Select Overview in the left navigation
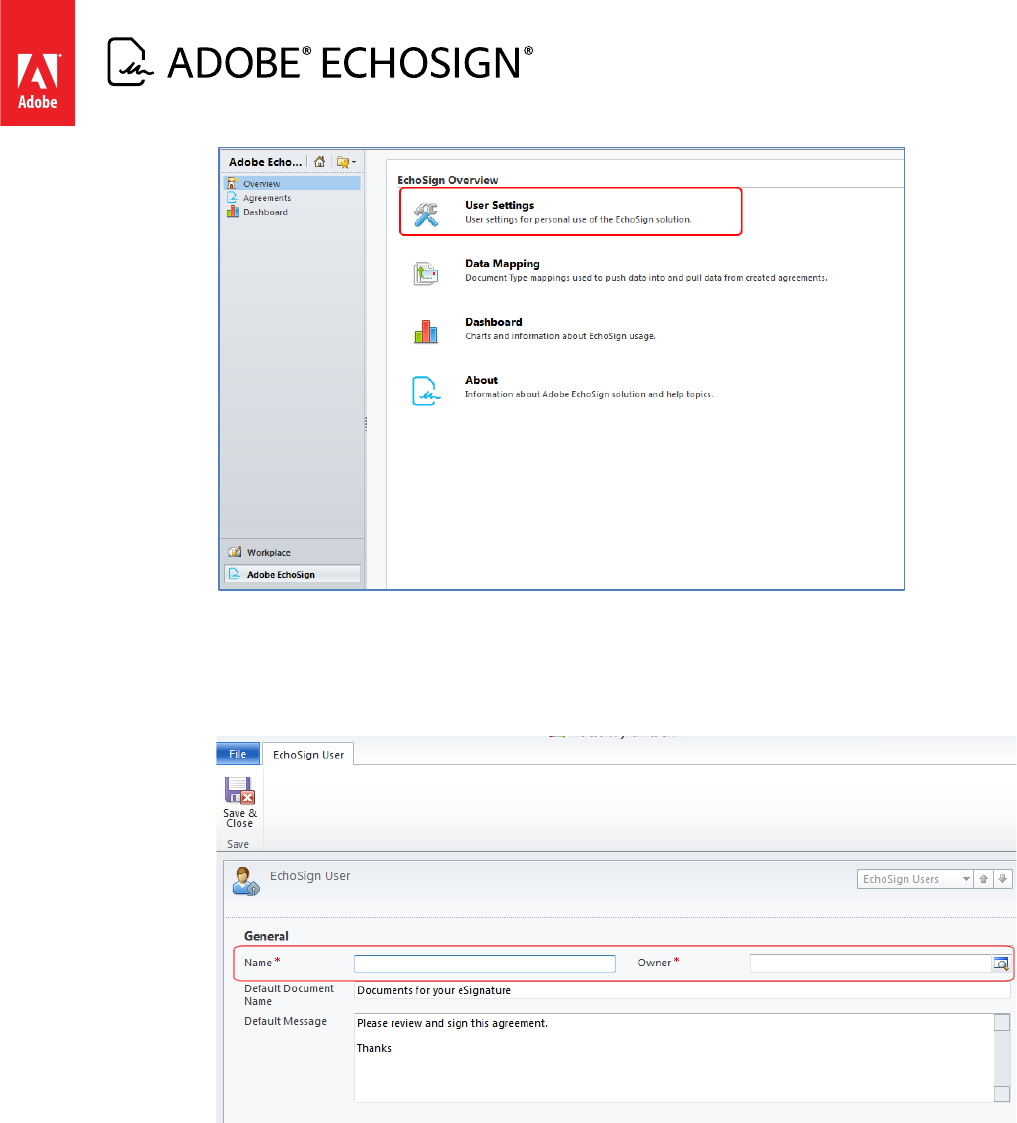Image resolution: width=1017 pixels, height=1123 pixels. (291, 184)
